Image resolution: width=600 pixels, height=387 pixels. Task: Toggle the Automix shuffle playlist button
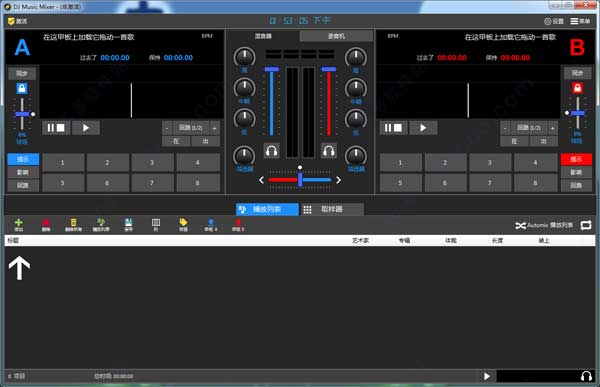pos(544,225)
